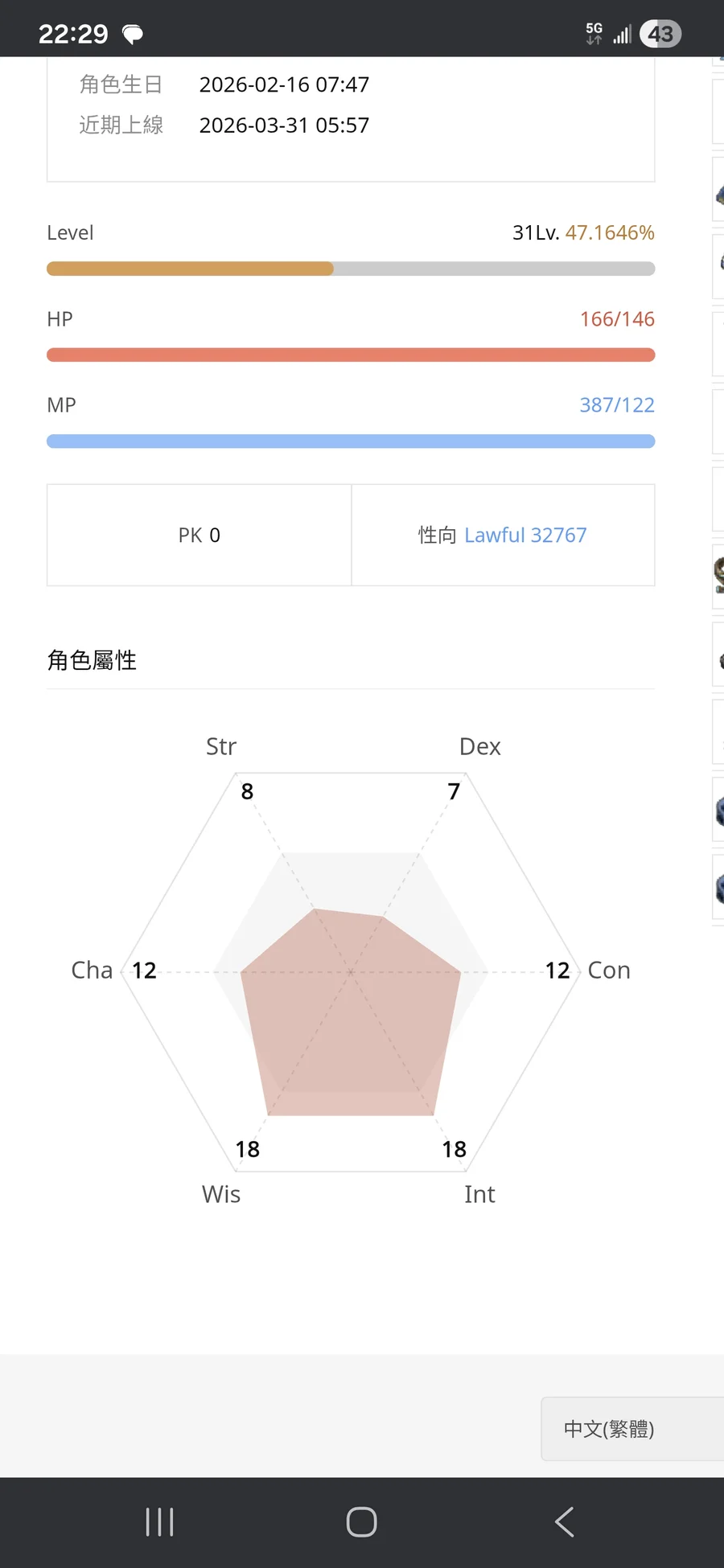Viewport: 724px width, 1568px height.
Task: Go back using the back arrow
Action: pos(565,1521)
